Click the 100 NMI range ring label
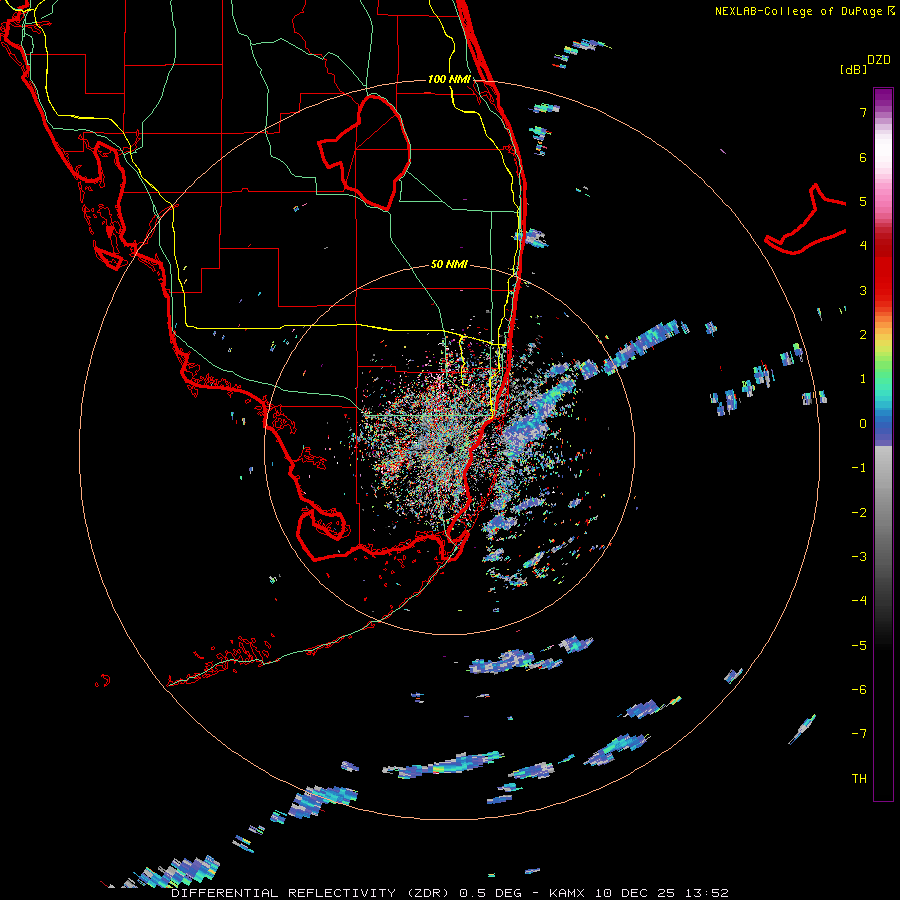 (x=449, y=79)
